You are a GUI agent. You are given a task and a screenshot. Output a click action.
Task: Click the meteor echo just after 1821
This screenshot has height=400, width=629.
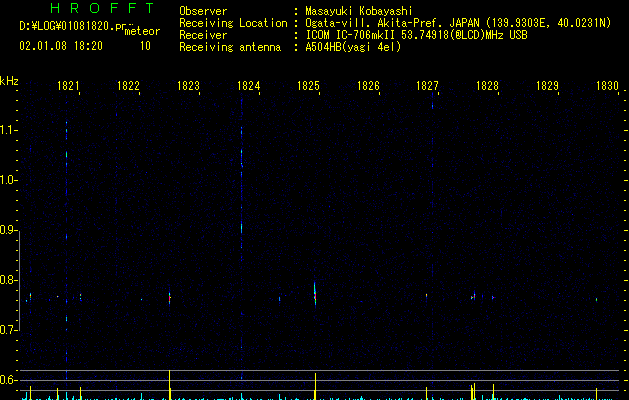pos(81,297)
